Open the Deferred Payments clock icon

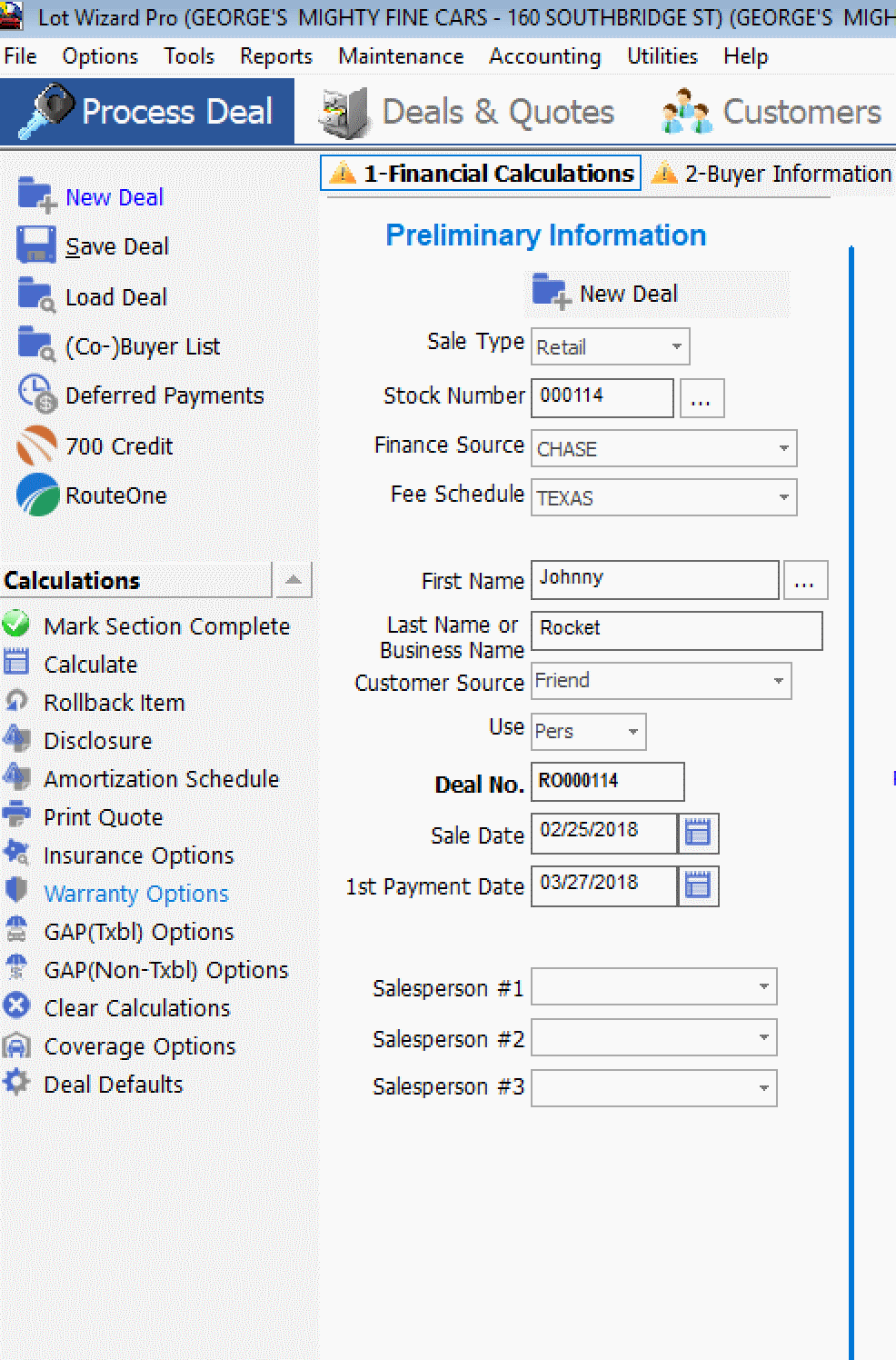coord(37,395)
